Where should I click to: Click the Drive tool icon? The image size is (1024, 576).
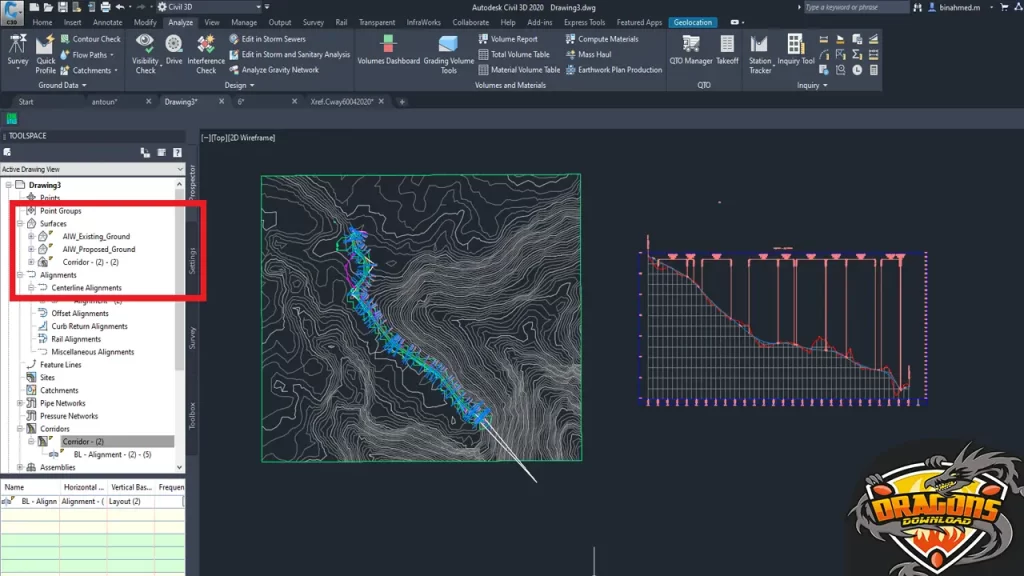tap(174, 45)
